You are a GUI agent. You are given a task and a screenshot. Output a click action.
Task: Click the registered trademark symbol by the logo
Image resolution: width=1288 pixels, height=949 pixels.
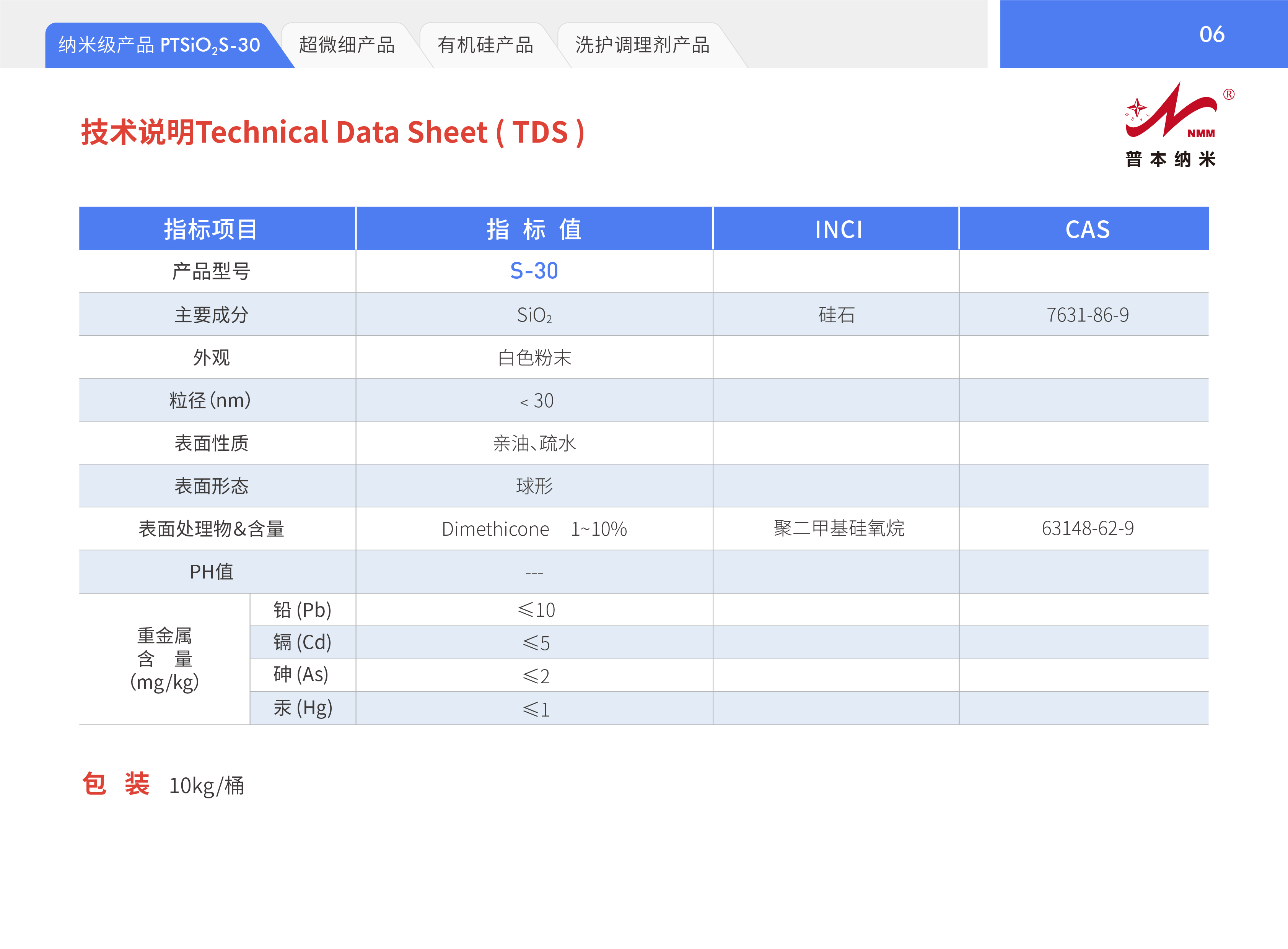pyautogui.click(x=1228, y=94)
